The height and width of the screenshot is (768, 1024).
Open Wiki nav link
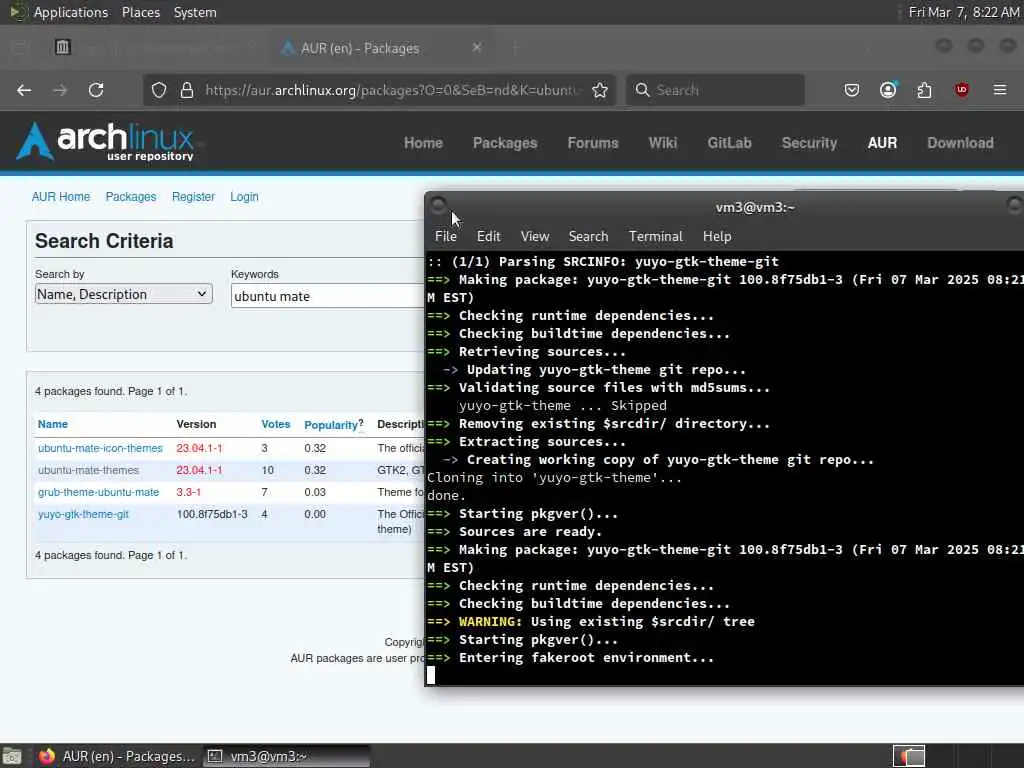click(663, 143)
